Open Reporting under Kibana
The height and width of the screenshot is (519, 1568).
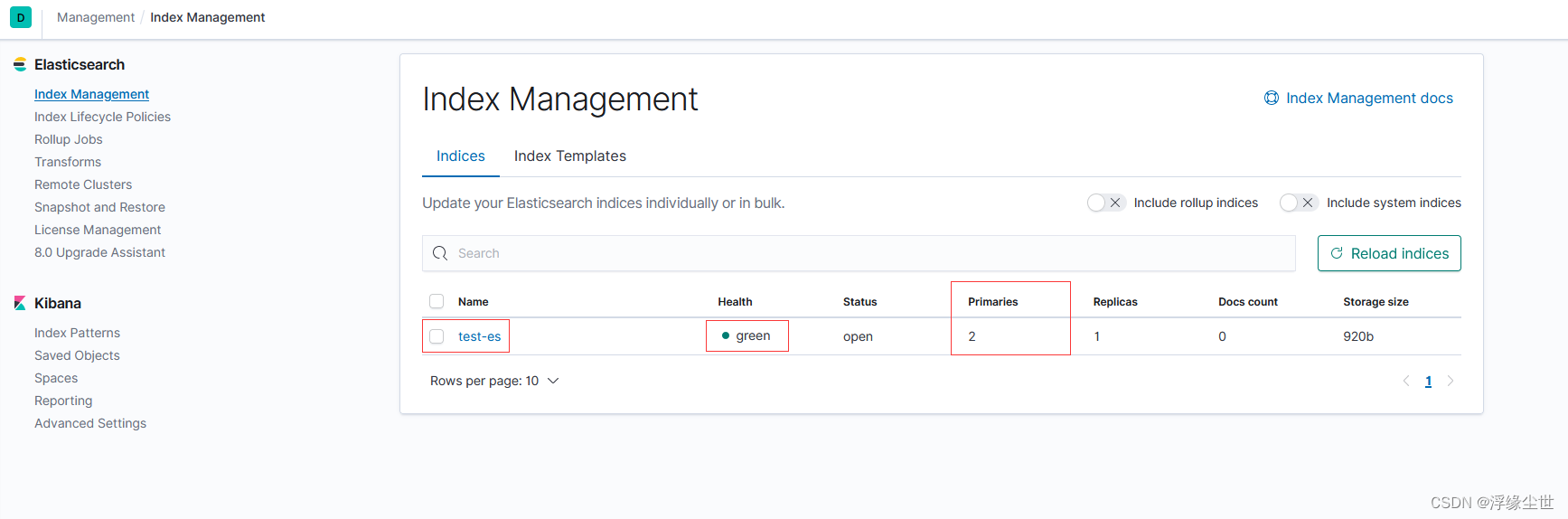pyautogui.click(x=63, y=401)
